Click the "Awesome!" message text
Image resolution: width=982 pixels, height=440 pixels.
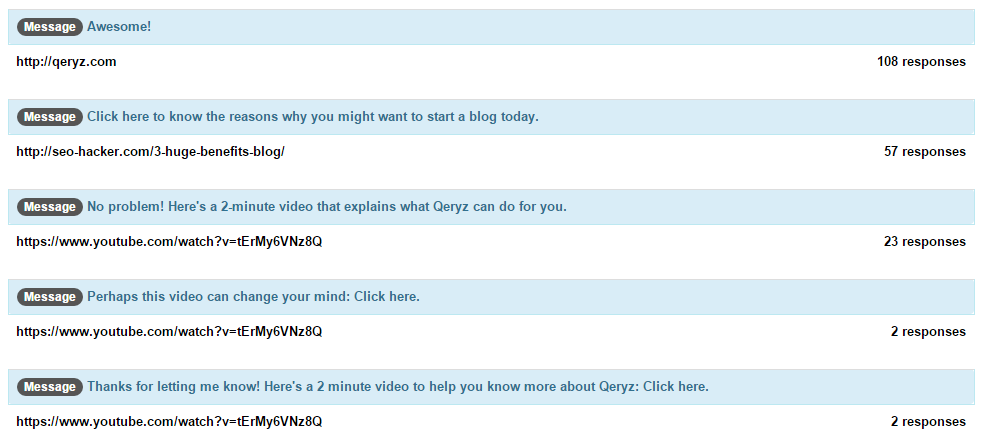(119, 27)
